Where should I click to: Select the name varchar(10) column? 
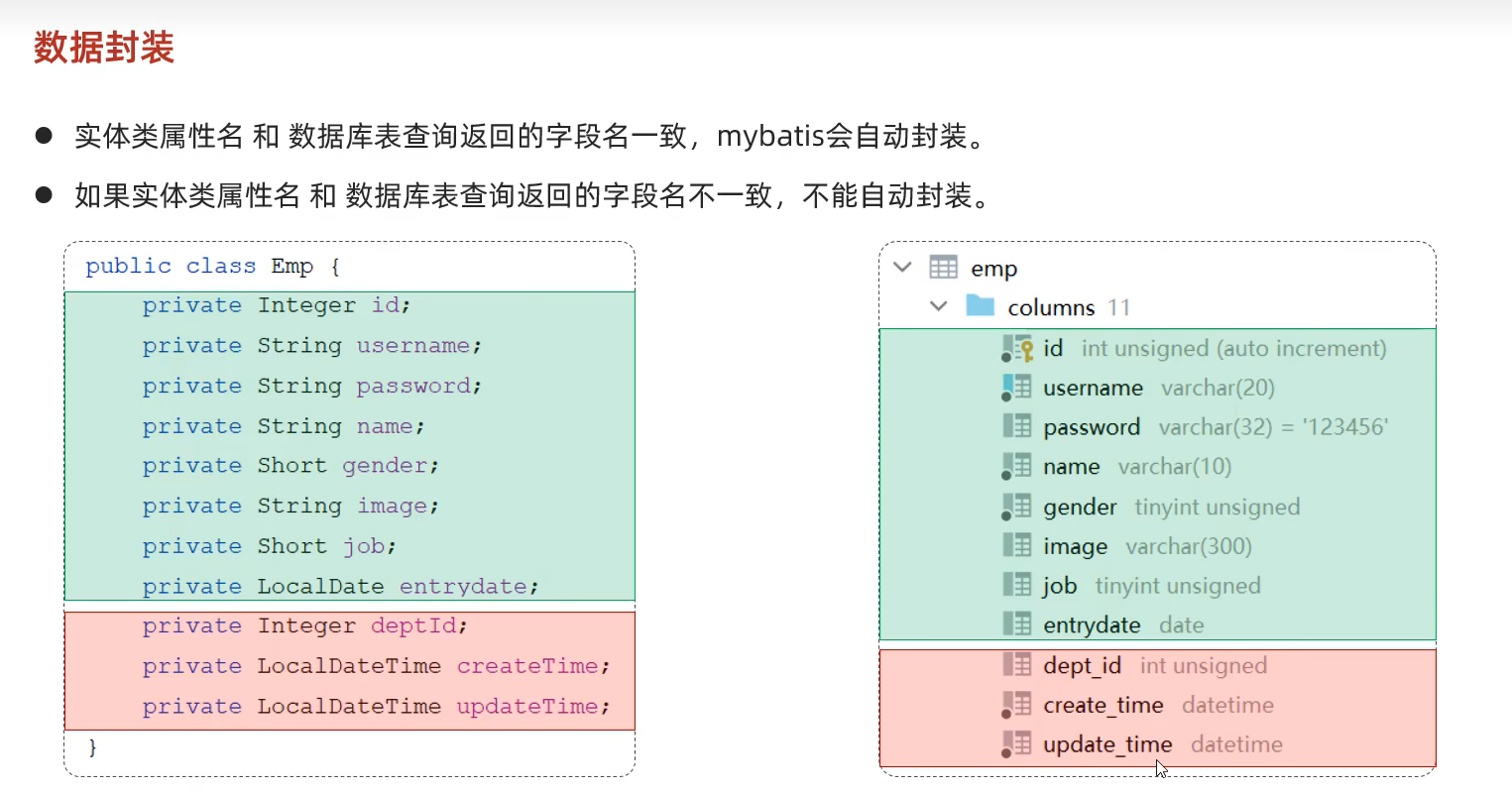[x=1137, y=466]
